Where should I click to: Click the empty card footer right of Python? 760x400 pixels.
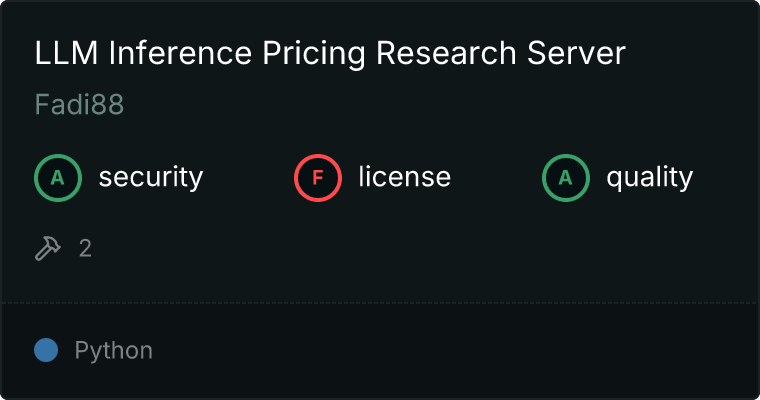point(450,351)
